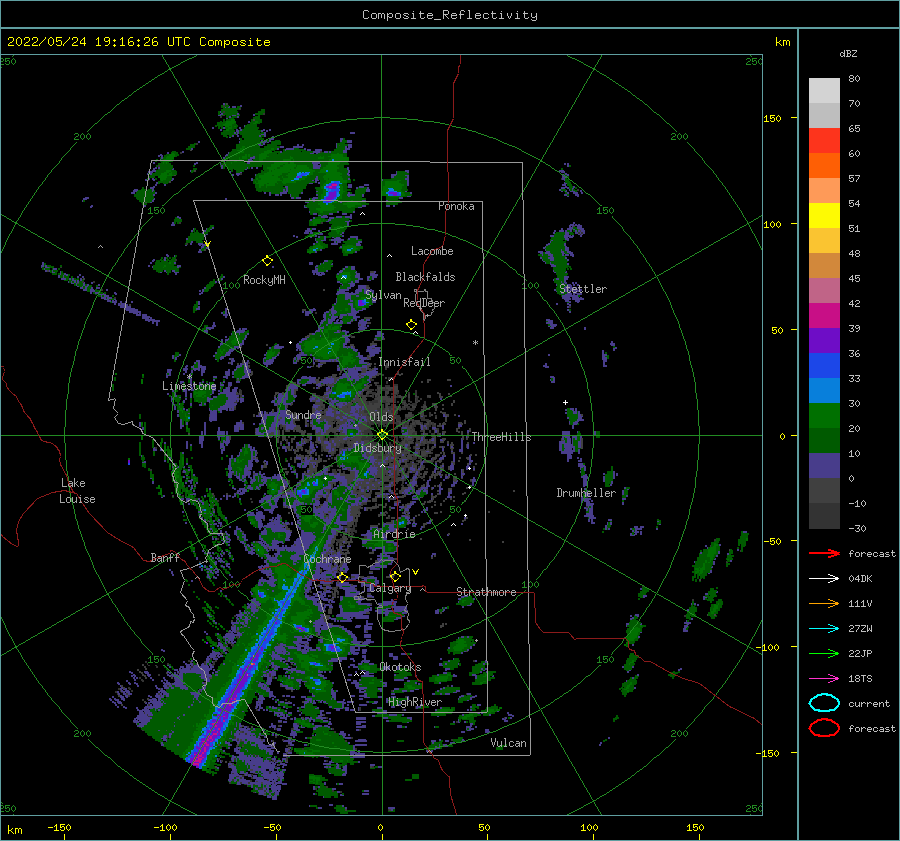Click the 150 y-axis tick label at right

772,118
